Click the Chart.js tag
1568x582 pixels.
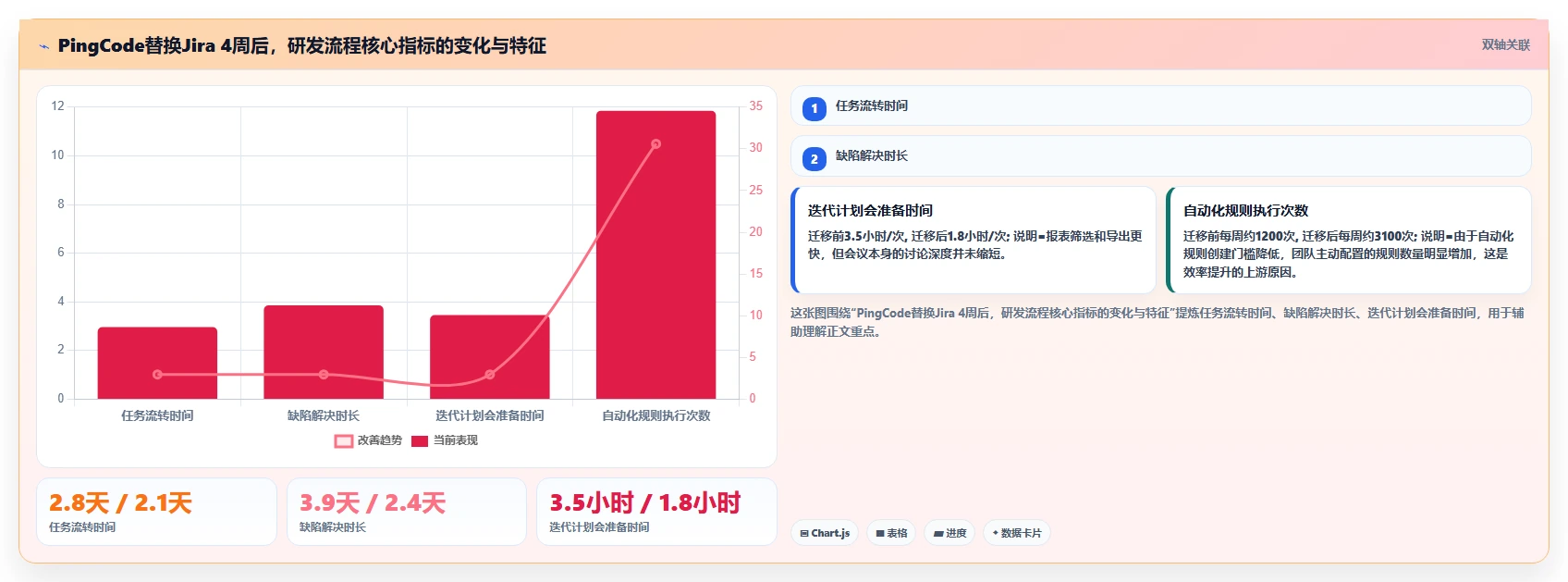tap(825, 533)
